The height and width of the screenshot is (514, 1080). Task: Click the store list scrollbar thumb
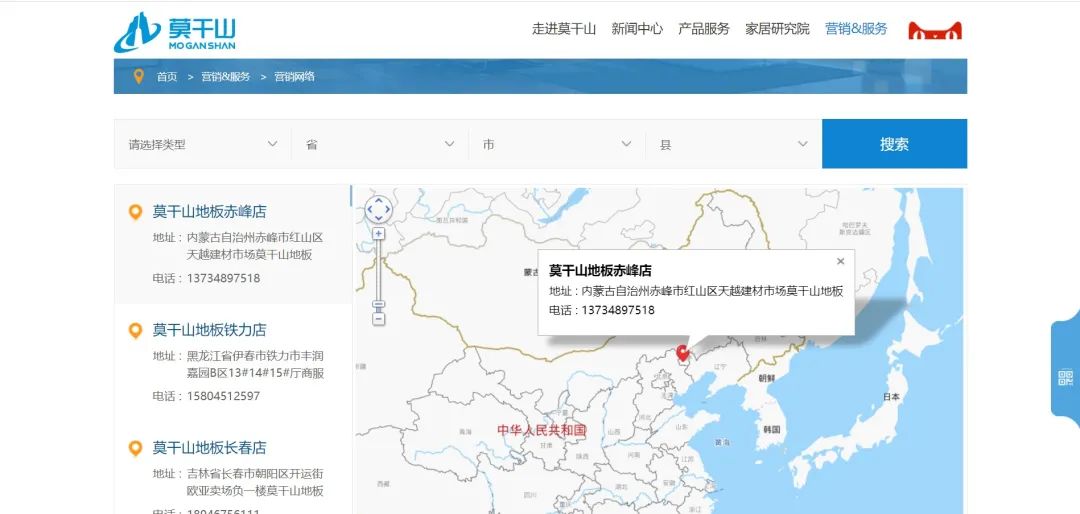351,196
